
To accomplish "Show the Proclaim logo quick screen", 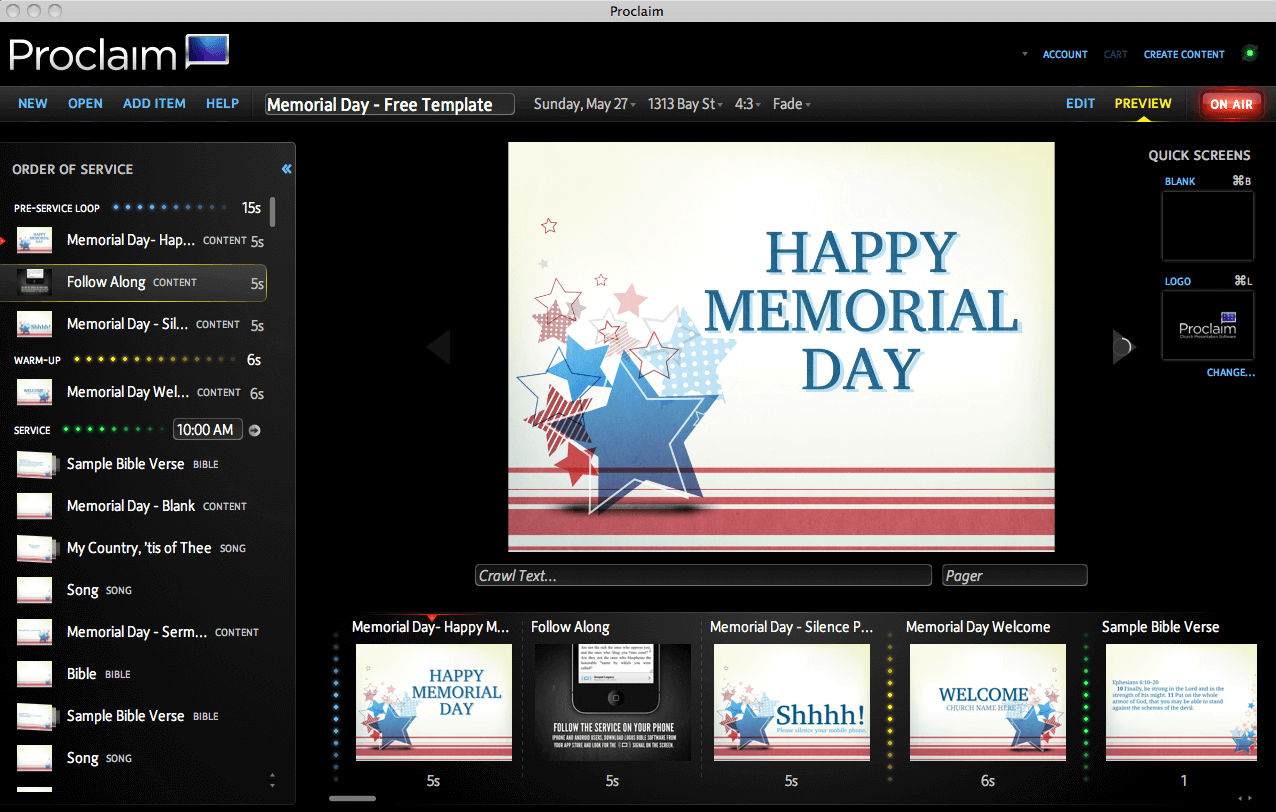I will (x=1207, y=325).
